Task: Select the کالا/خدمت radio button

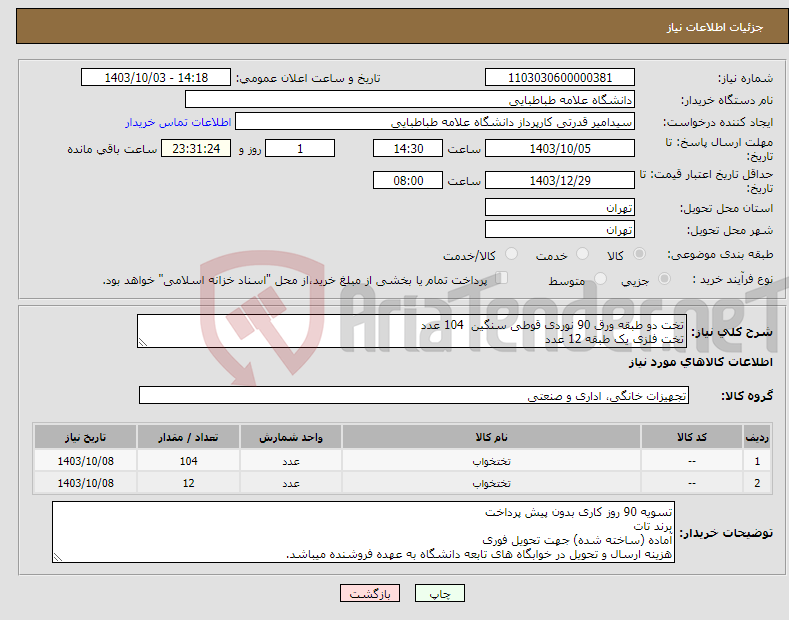Action: click(511, 254)
